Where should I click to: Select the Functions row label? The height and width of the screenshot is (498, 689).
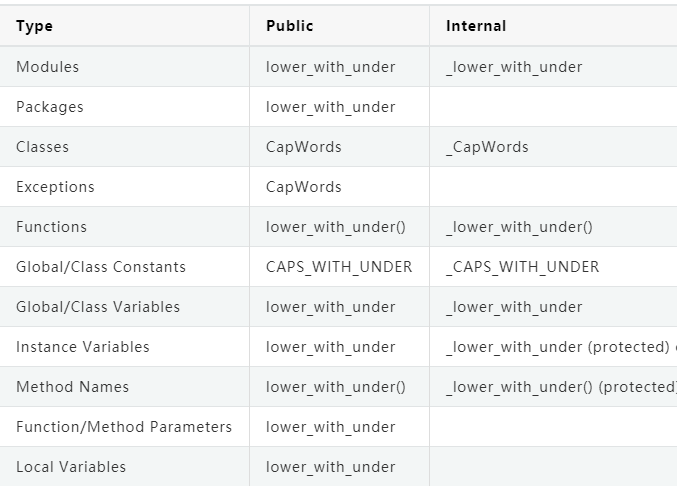pos(51,227)
